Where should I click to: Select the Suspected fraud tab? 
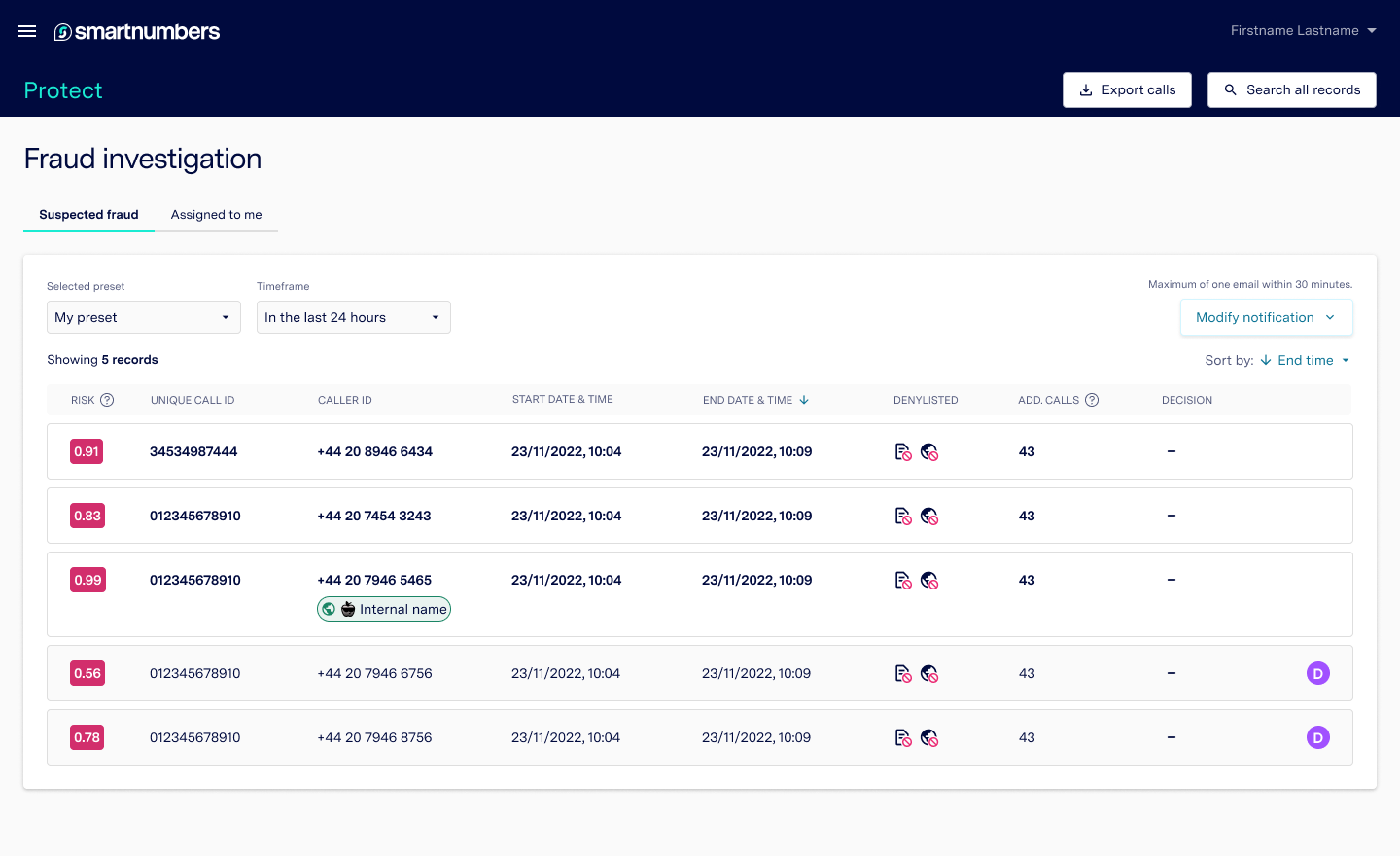[88, 215]
